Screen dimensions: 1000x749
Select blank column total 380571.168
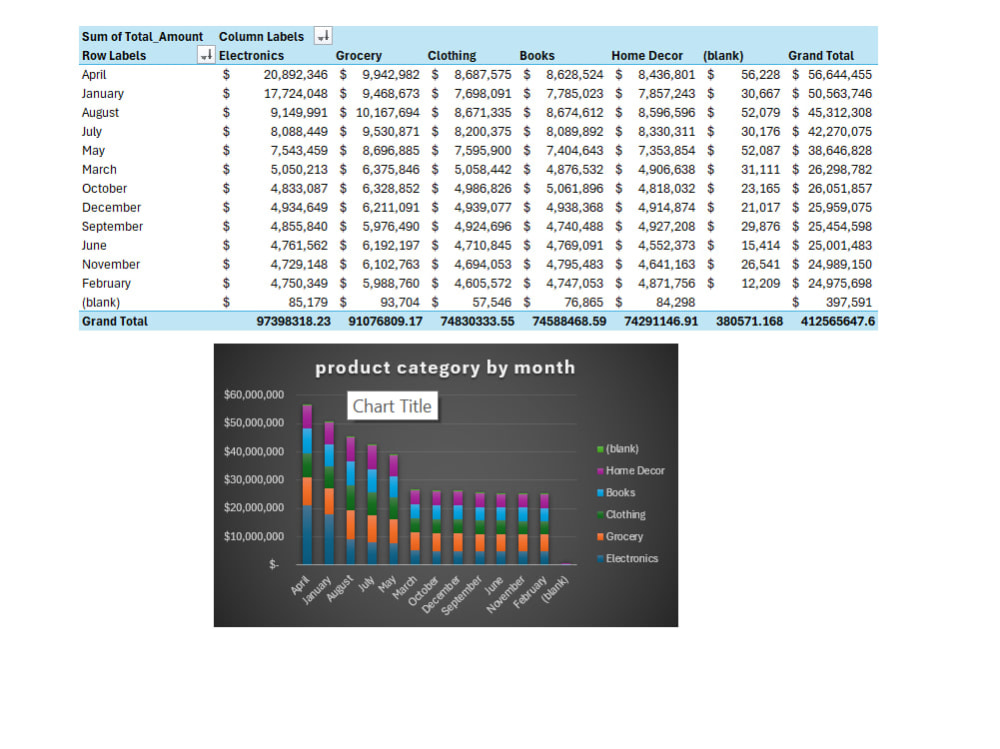point(749,322)
